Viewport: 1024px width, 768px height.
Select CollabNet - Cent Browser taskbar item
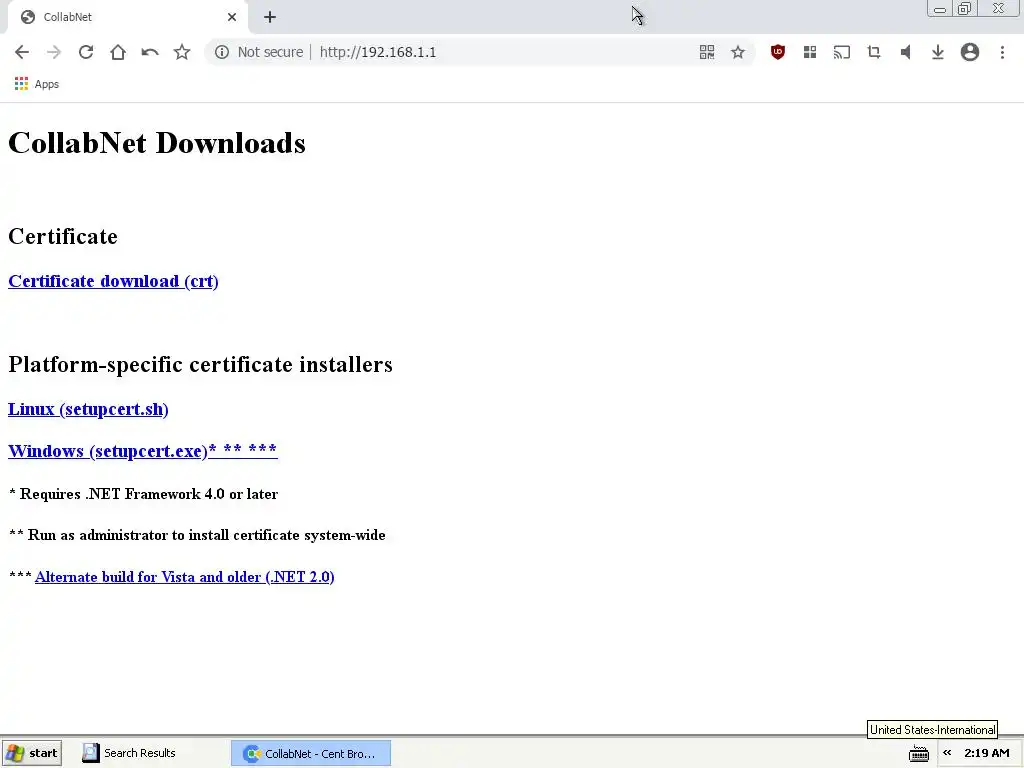[311, 753]
